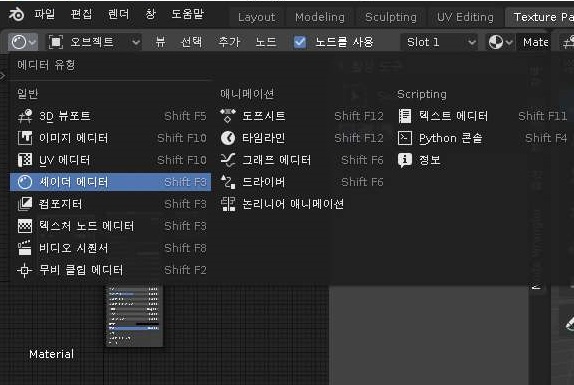Viewport: 574px width, 385px height.
Task: Choose 타임라인 animation editor
Action: (302, 138)
